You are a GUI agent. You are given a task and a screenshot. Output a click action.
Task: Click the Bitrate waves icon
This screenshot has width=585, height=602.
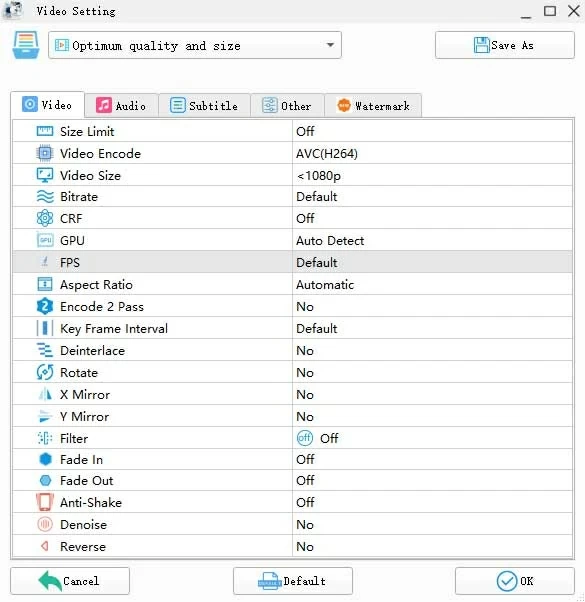pyautogui.click(x=45, y=197)
